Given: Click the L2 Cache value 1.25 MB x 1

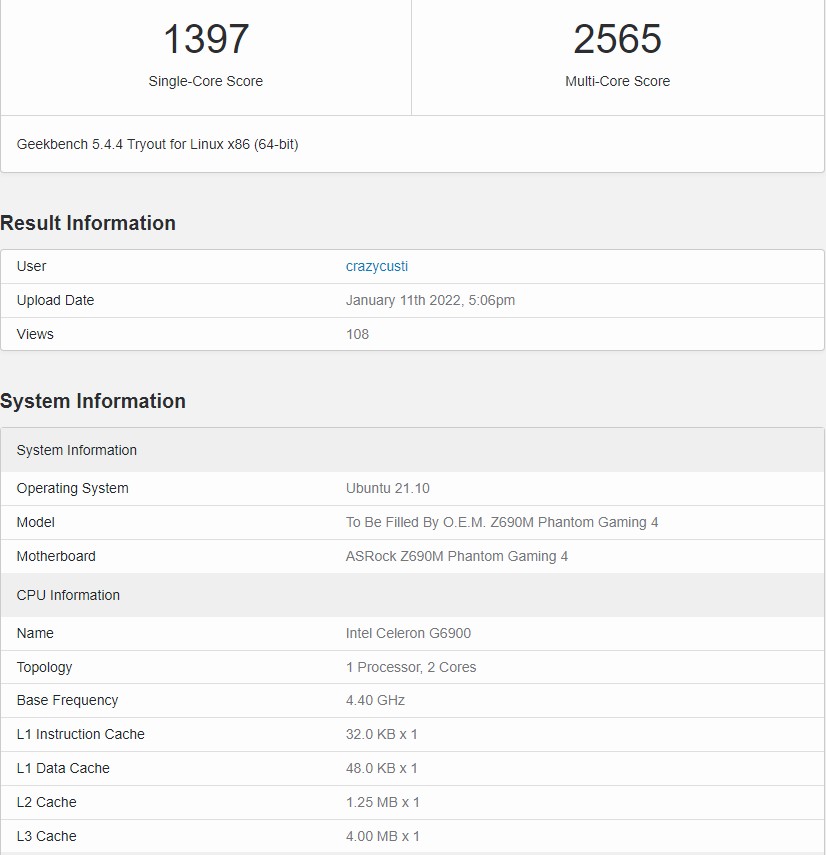Looking at the screenshot, I should point(382,802).
